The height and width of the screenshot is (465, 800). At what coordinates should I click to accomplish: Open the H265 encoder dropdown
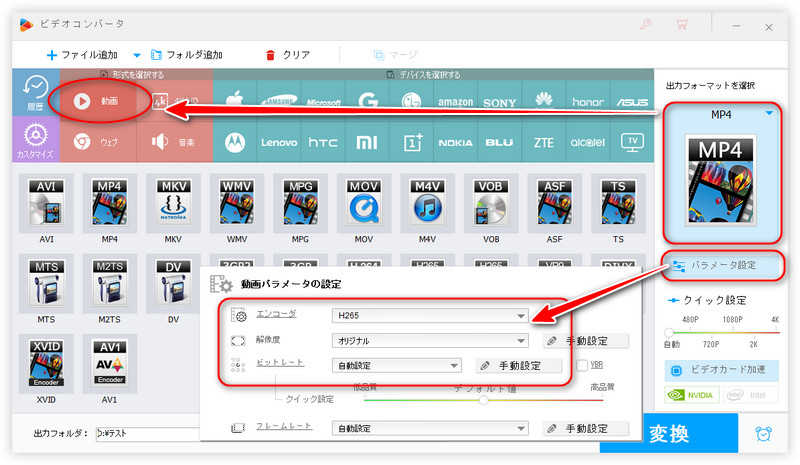pos(430,316)
